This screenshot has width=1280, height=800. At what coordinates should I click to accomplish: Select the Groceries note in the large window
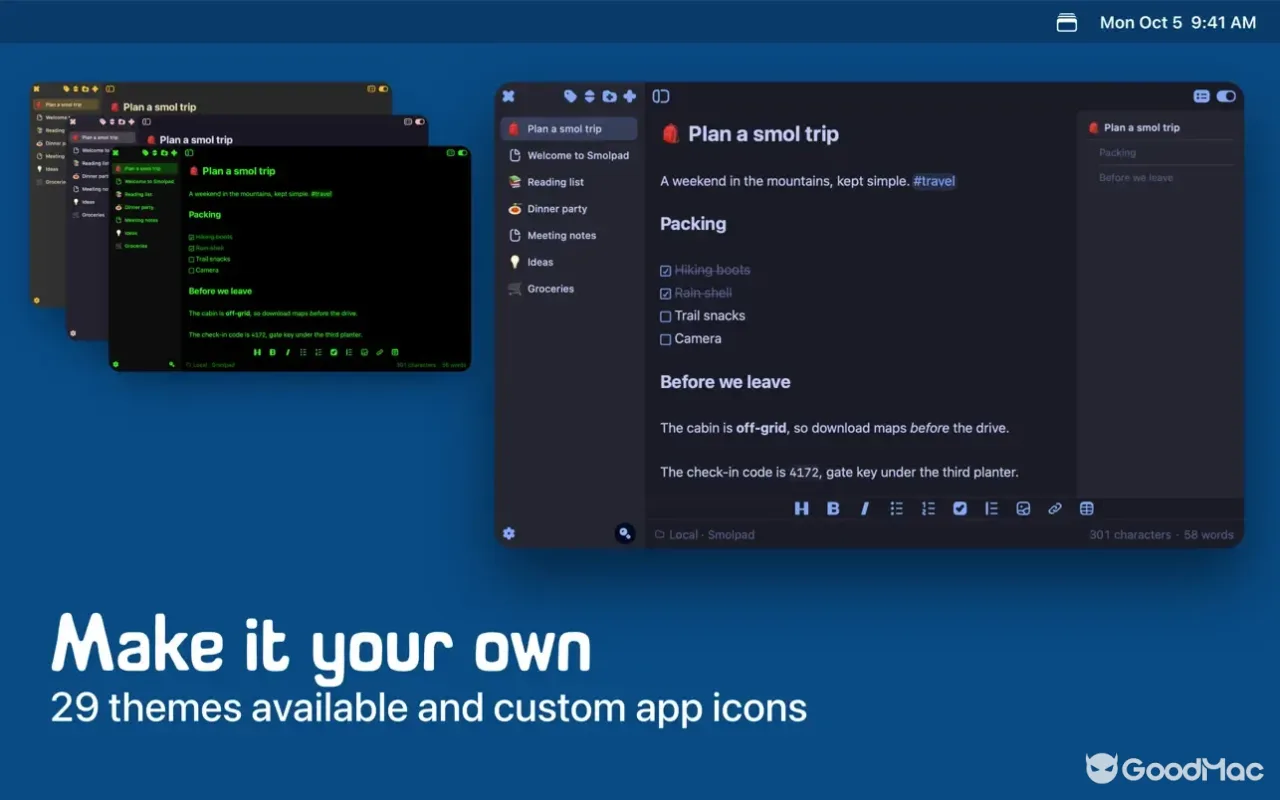pyautogui.click(x=569, y=289)
